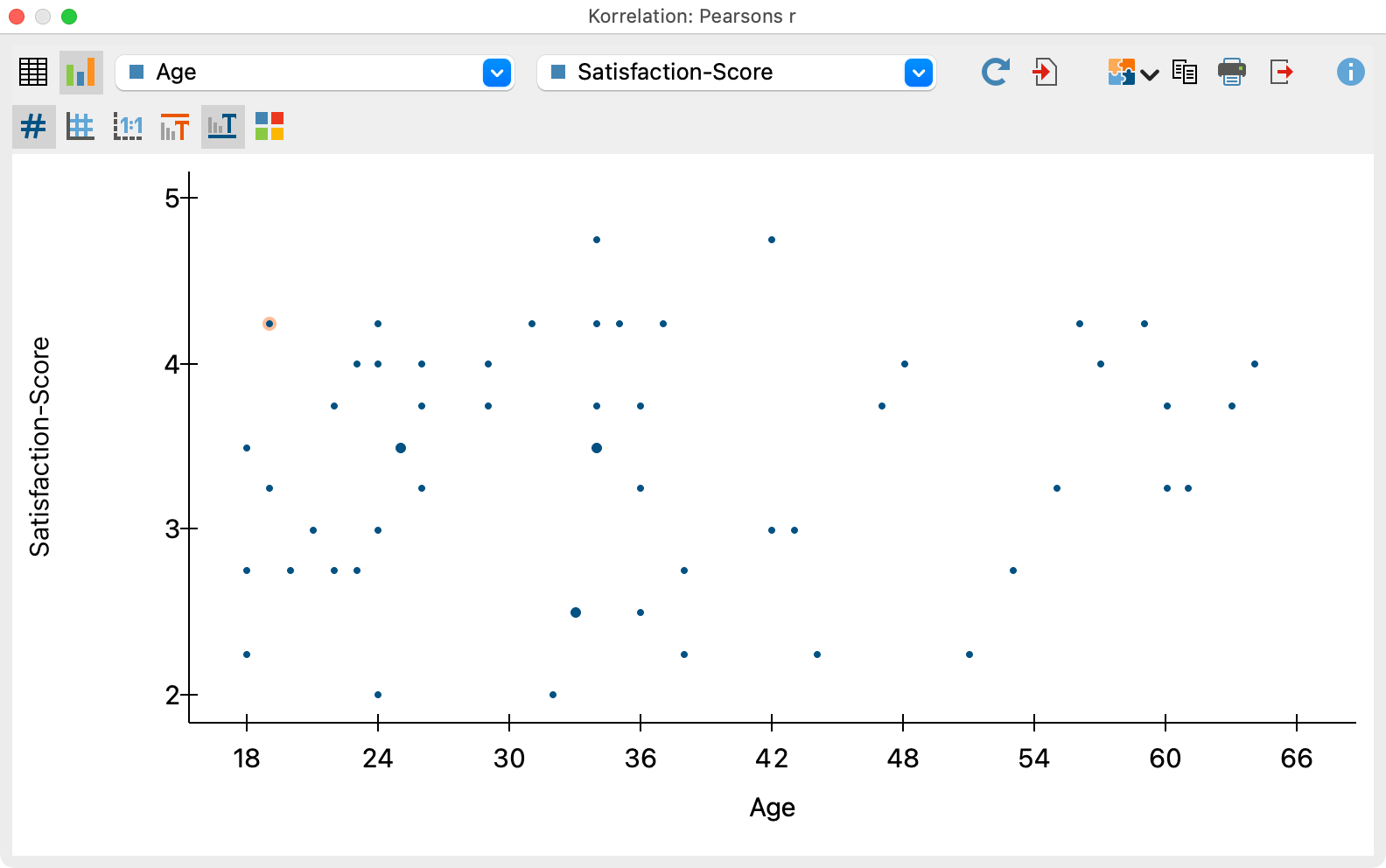Select the highlighted orange data point
Viewport: 1386px width, 868px height.
pos(269,323)
